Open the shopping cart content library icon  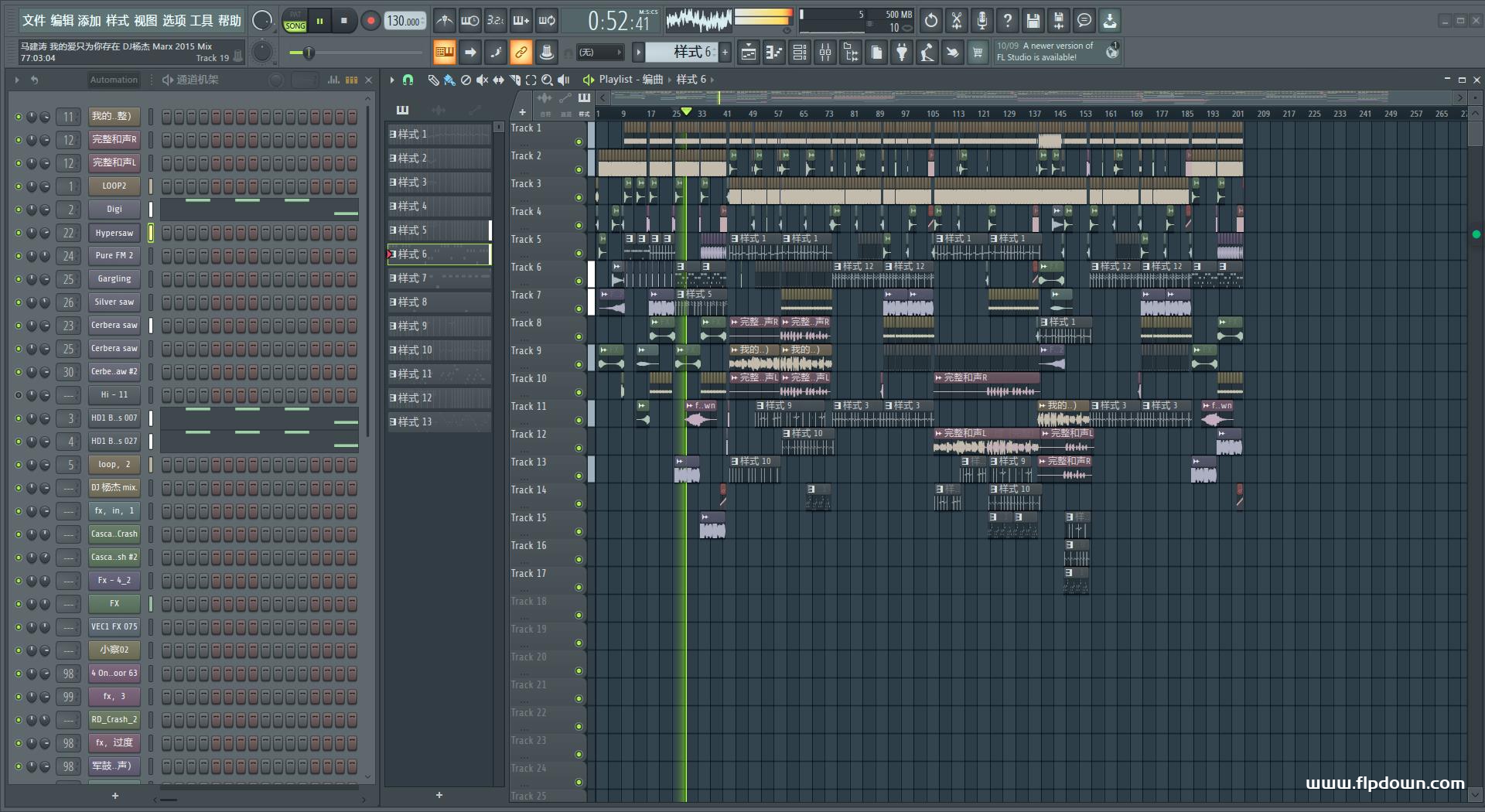[x=978, y=52]
